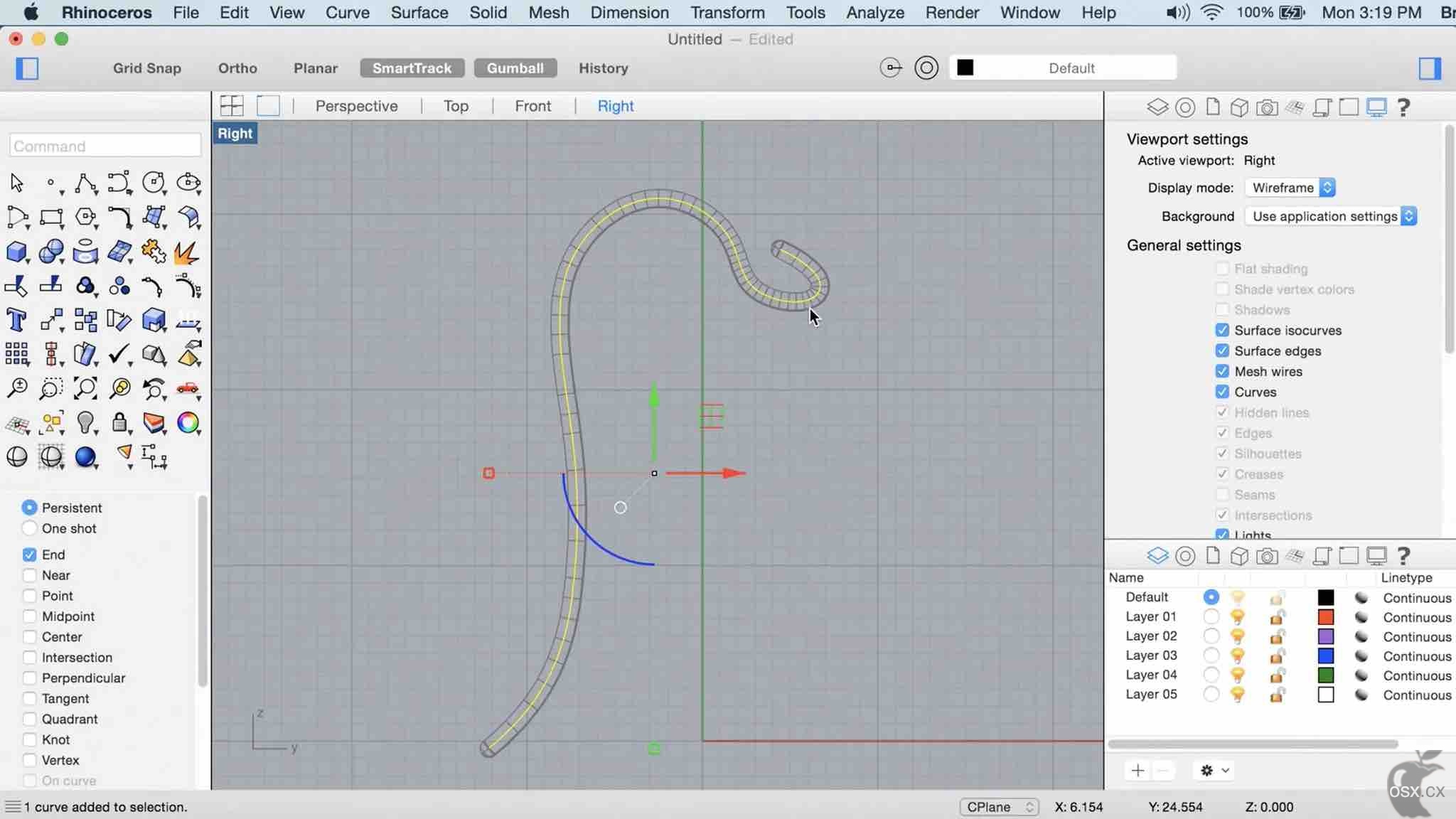Click the four-viewport layout button
The image size is (1456, 819).
tap(232, 106)
